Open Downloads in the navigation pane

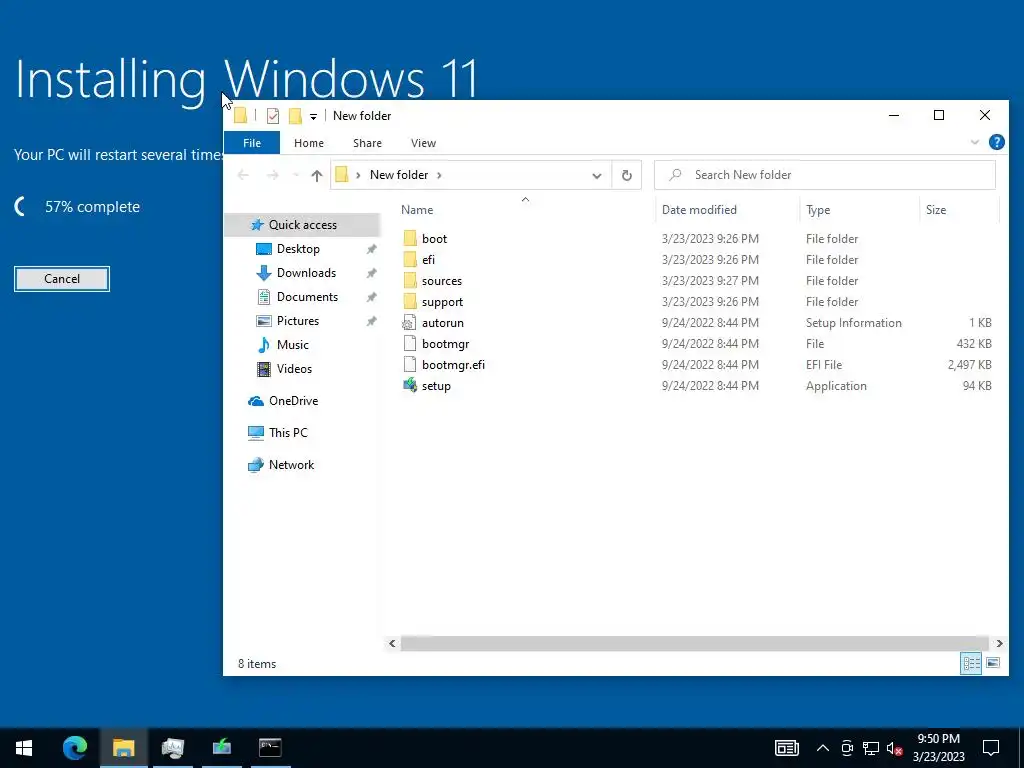306,273
